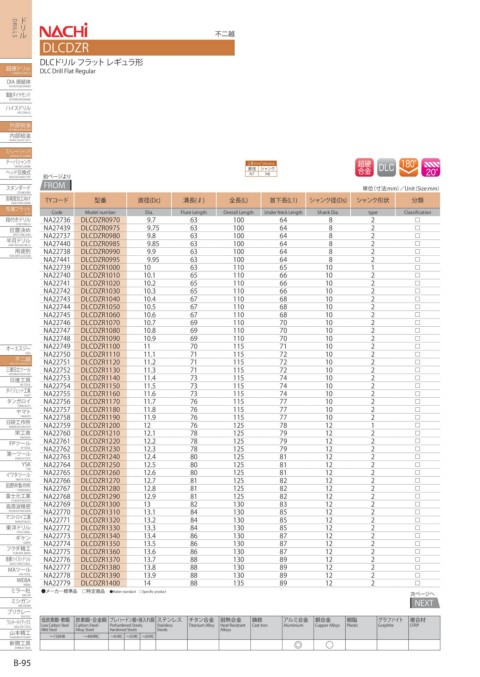
Task: Click model number DLCDZR1000
Action: (100, 267)
